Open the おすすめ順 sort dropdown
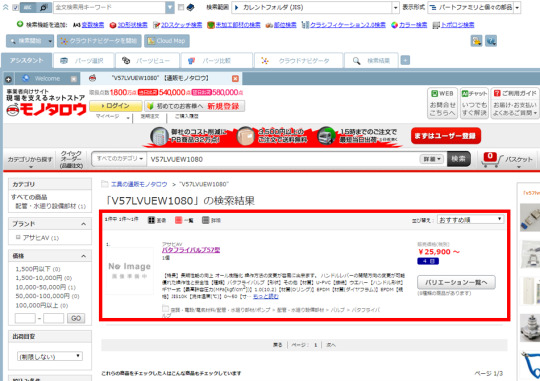 tap(470, 219)
